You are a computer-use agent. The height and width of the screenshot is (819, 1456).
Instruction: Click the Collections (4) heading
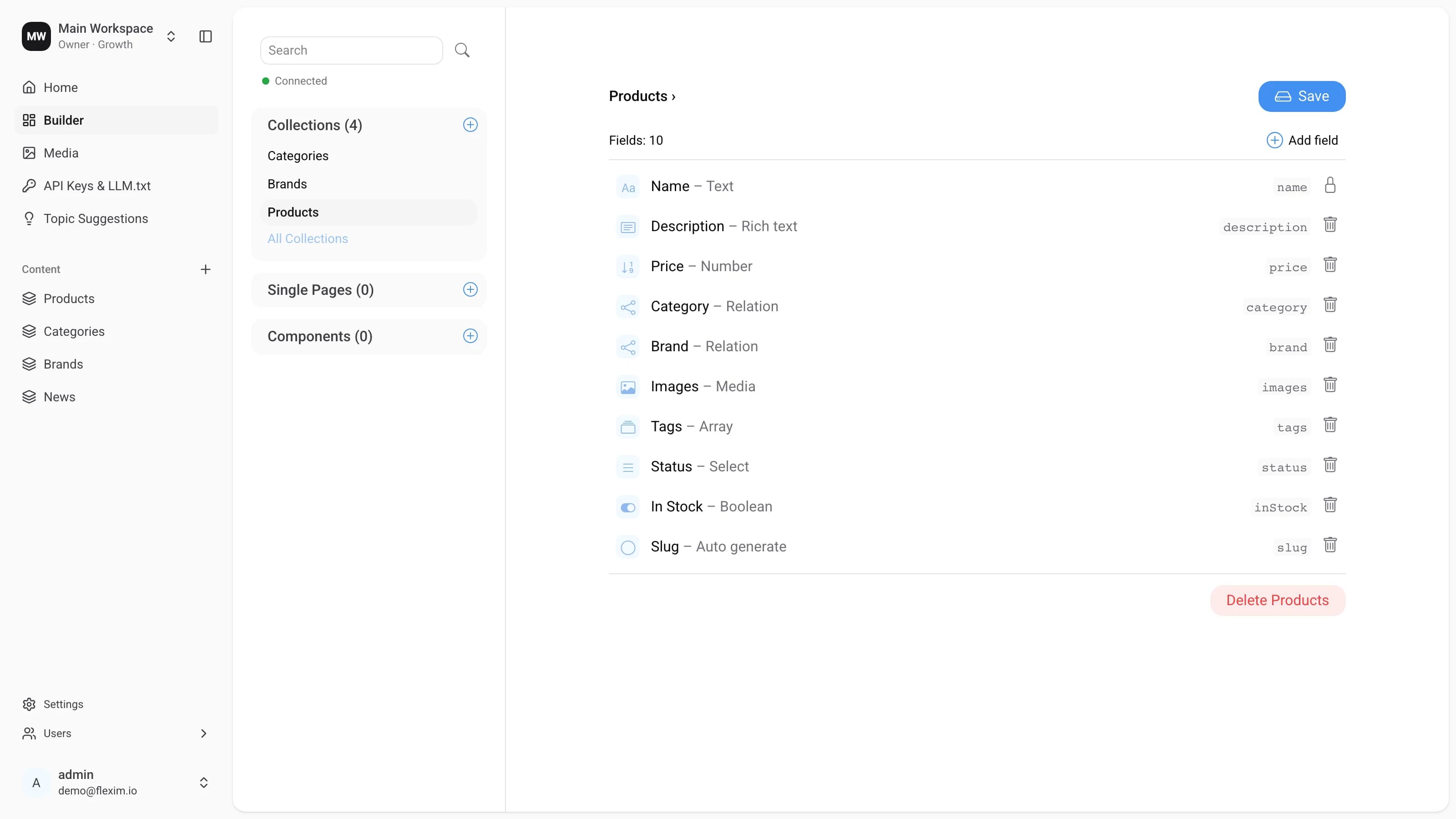click(x=315, y=125)
